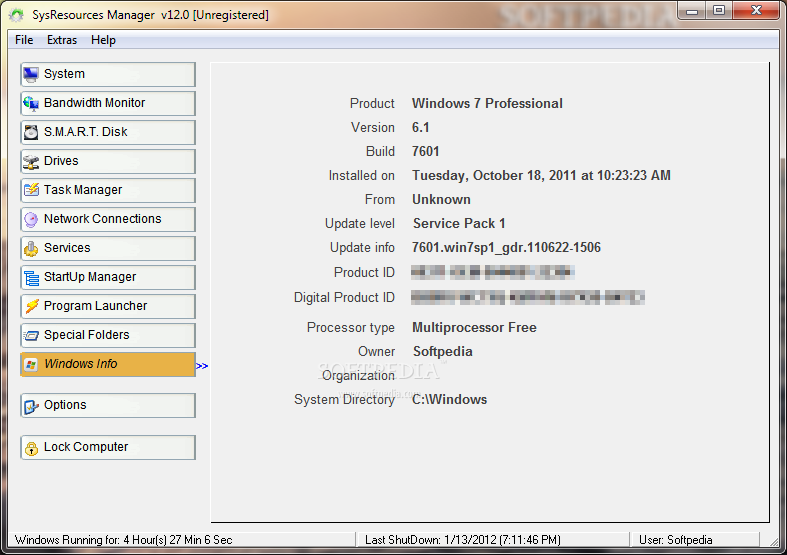
Task: Click the Options button label
Action: point(65,405)
